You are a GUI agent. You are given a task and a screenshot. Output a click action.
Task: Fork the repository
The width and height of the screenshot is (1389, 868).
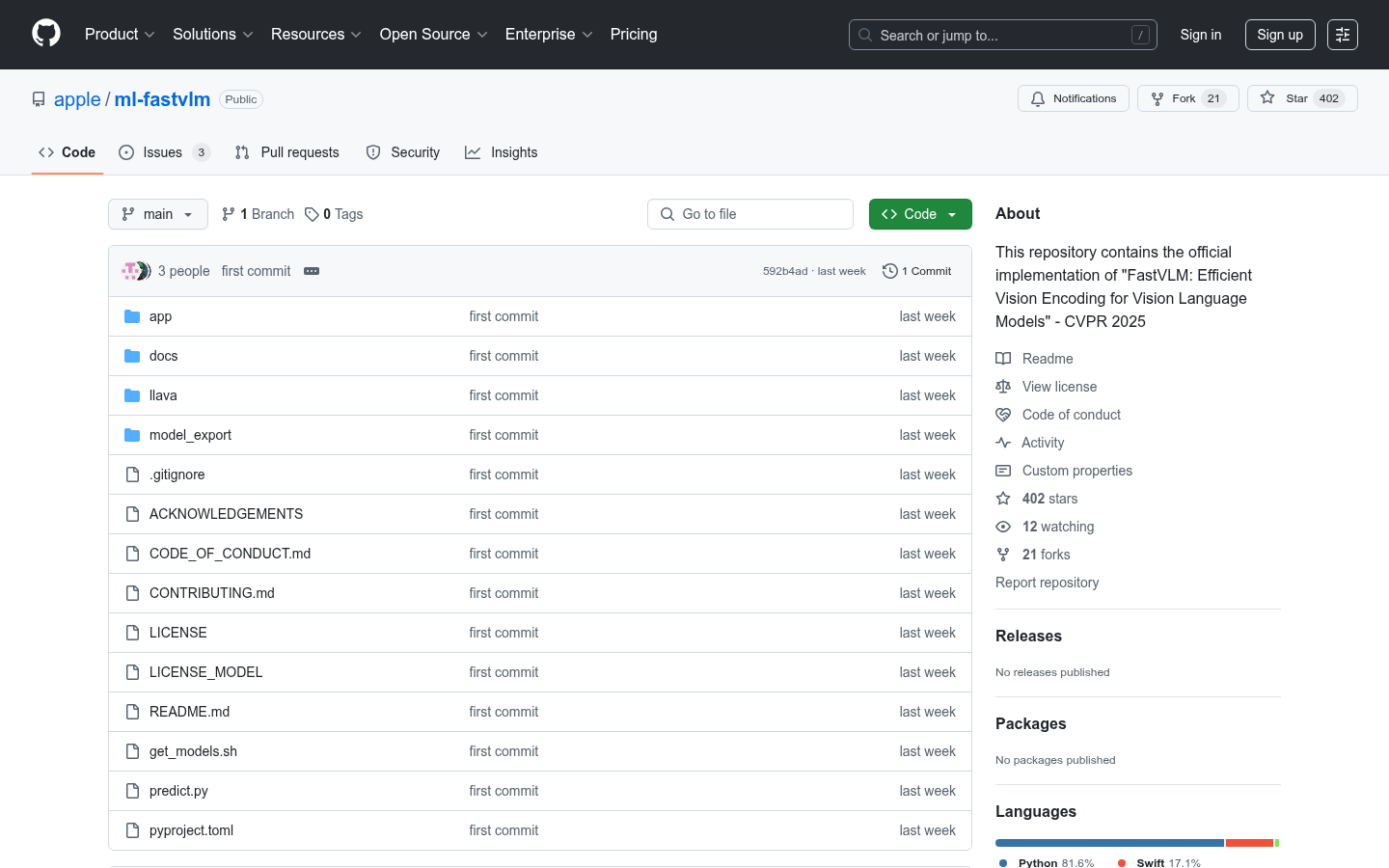(x=1174, y=98)
